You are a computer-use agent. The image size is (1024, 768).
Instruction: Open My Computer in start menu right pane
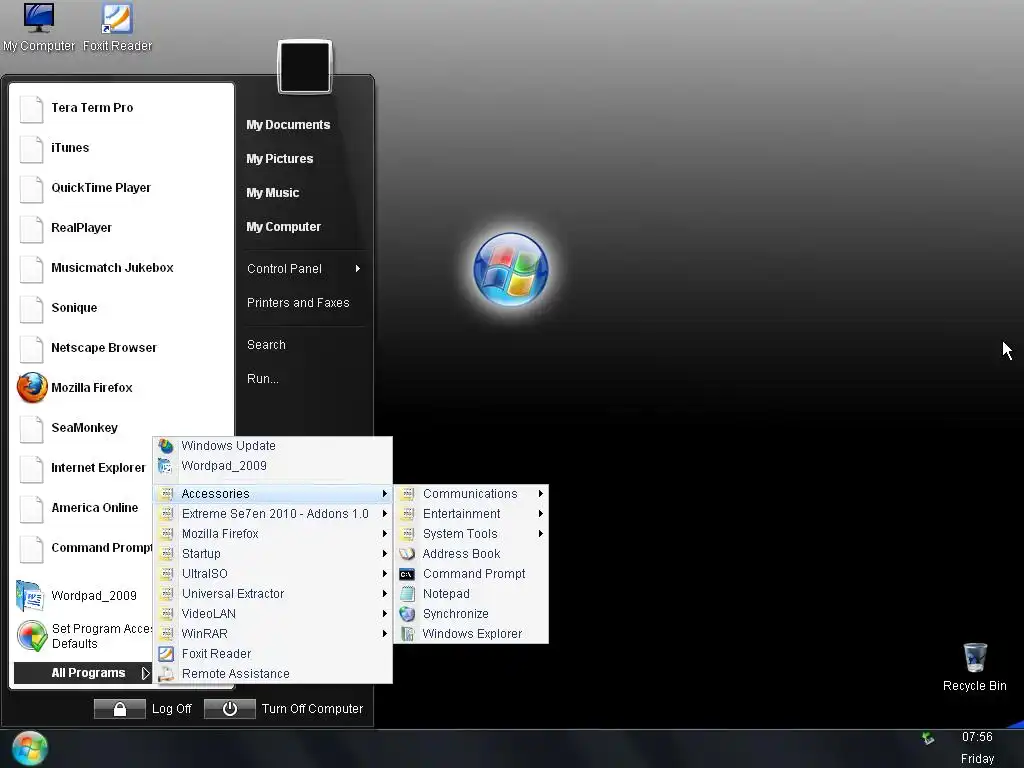283,227
